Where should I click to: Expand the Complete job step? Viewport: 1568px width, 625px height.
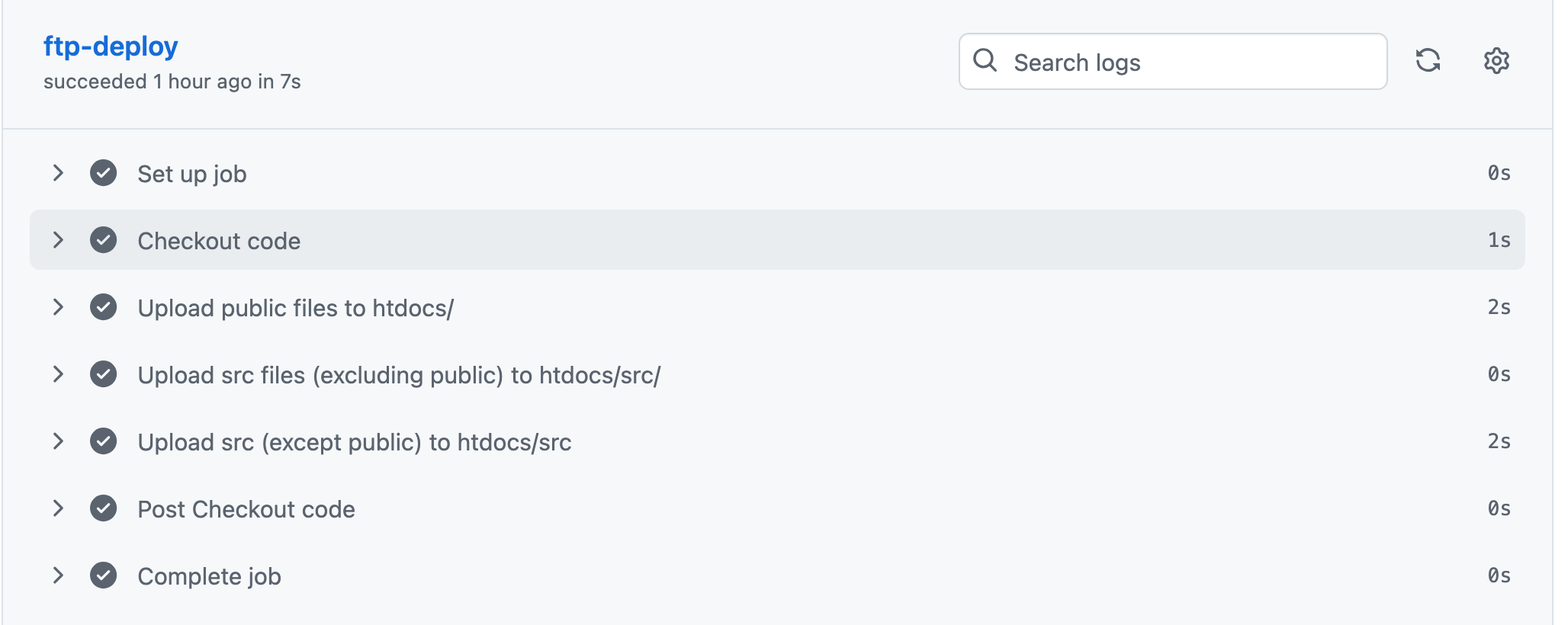[x=58, y=575]
